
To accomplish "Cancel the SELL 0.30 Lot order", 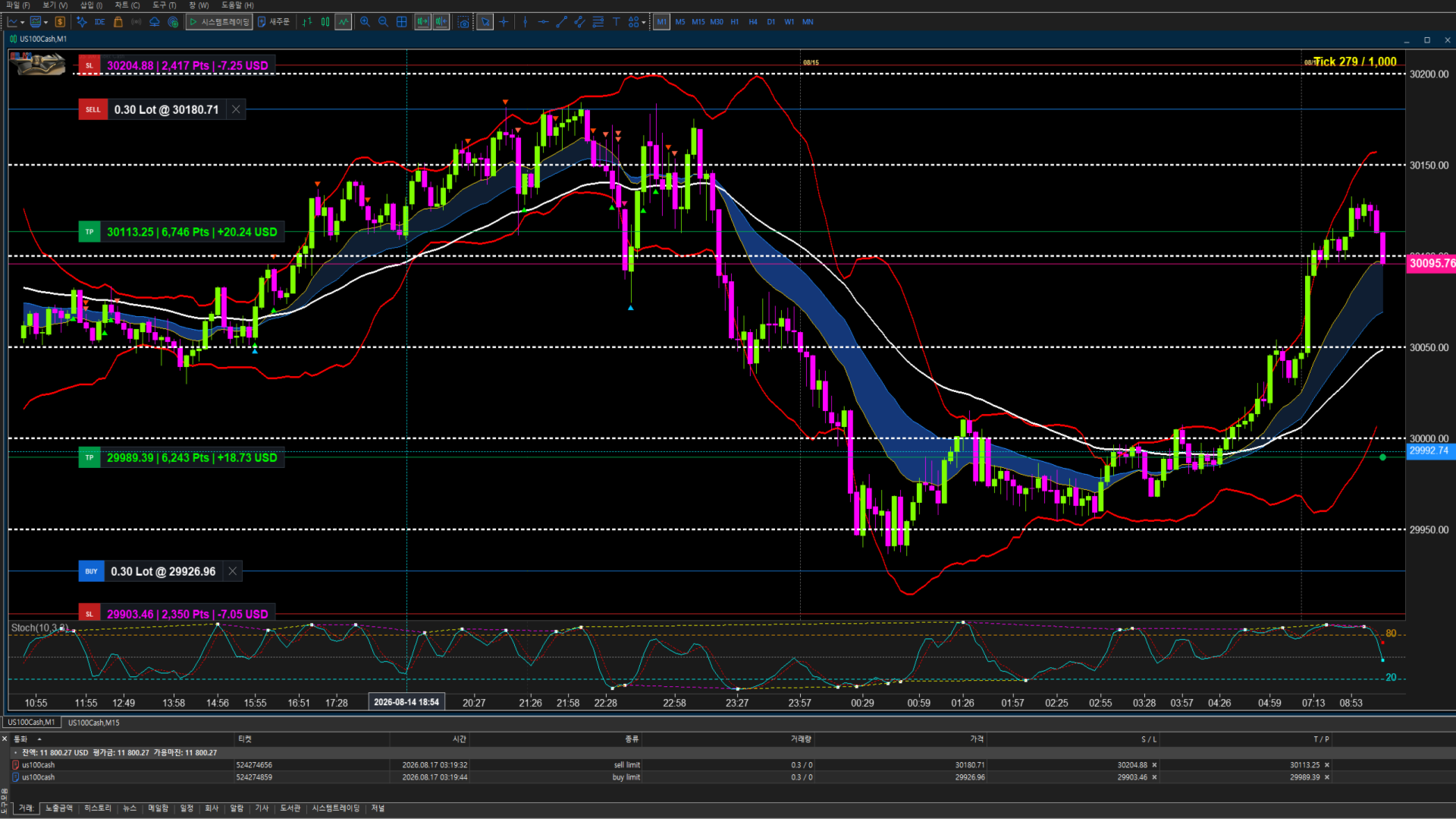I will pyautogui.click(x=236, y=109).
